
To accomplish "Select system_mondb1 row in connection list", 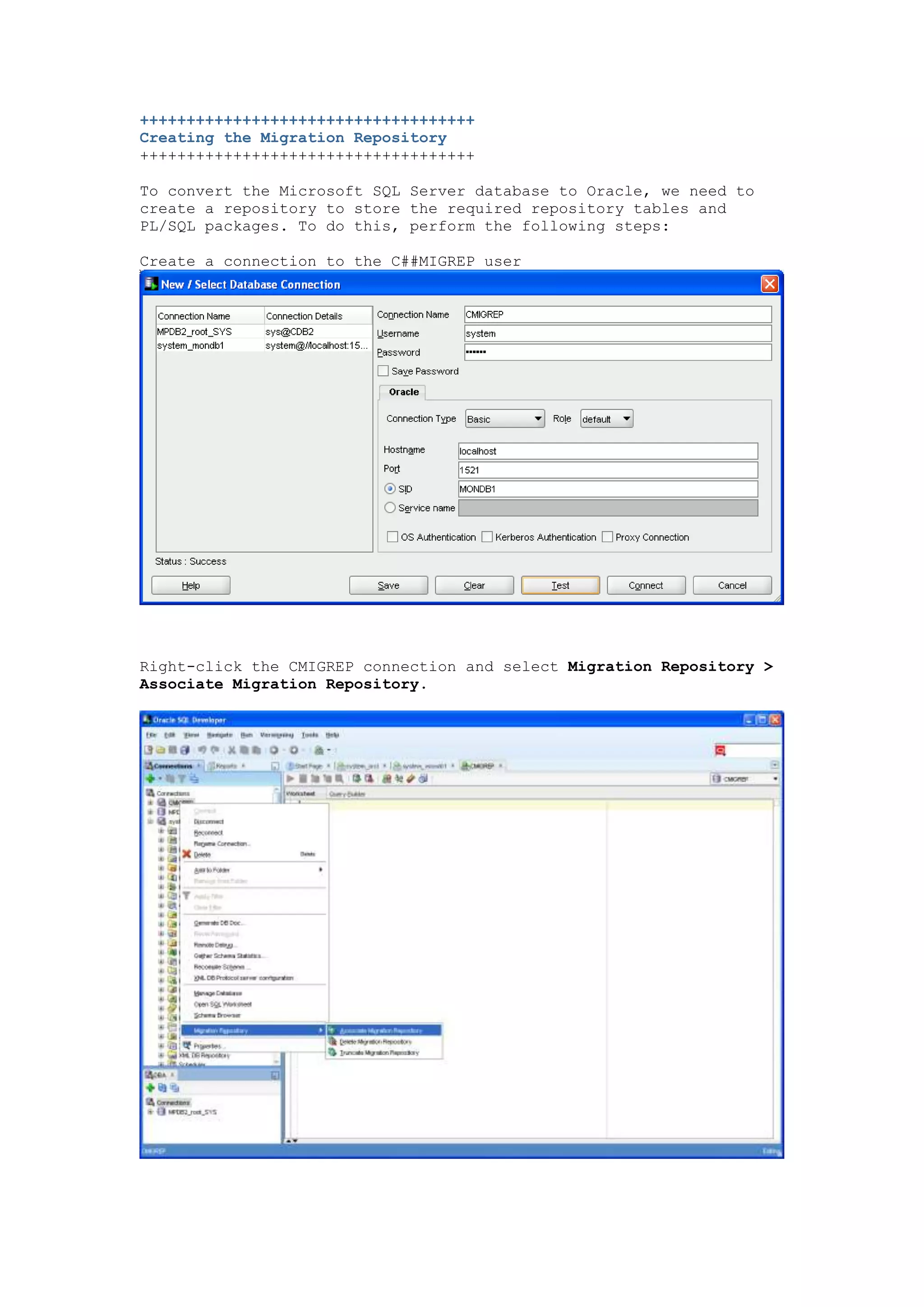I will pos(264,346).
